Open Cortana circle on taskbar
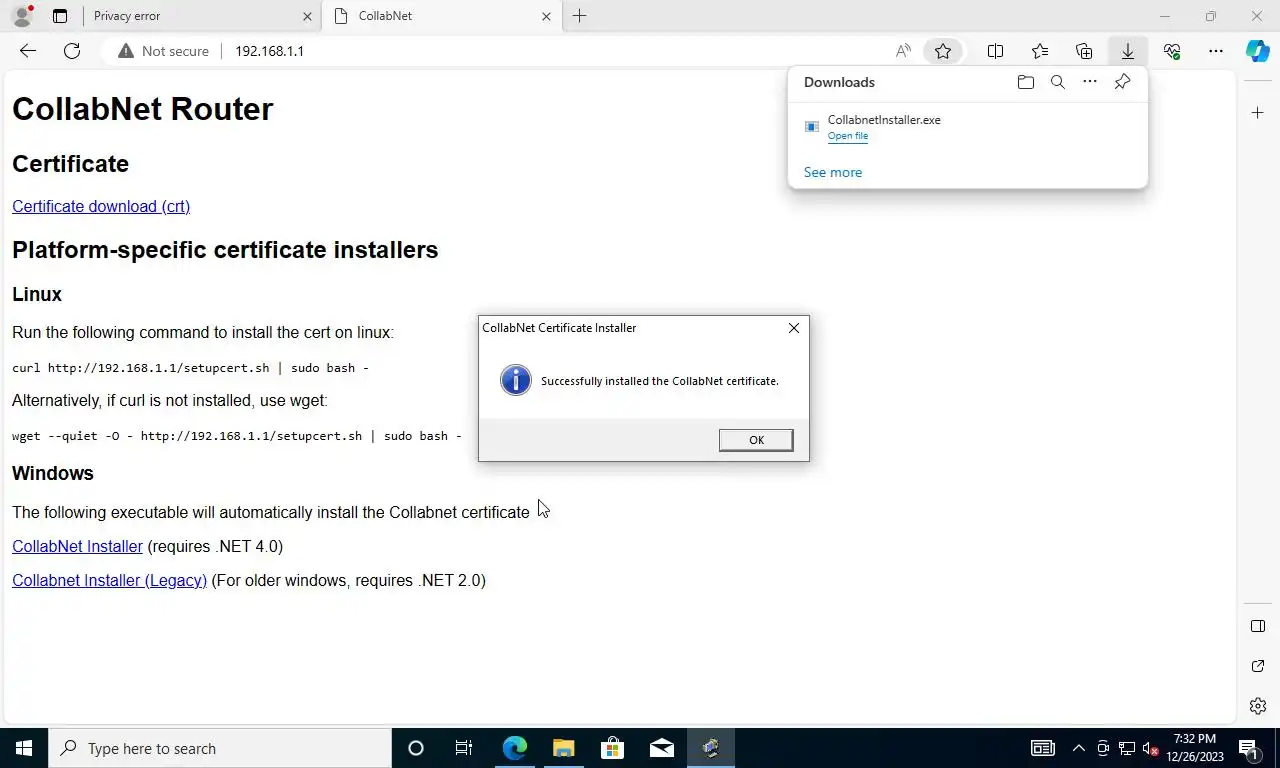 [x=416, y=748]
